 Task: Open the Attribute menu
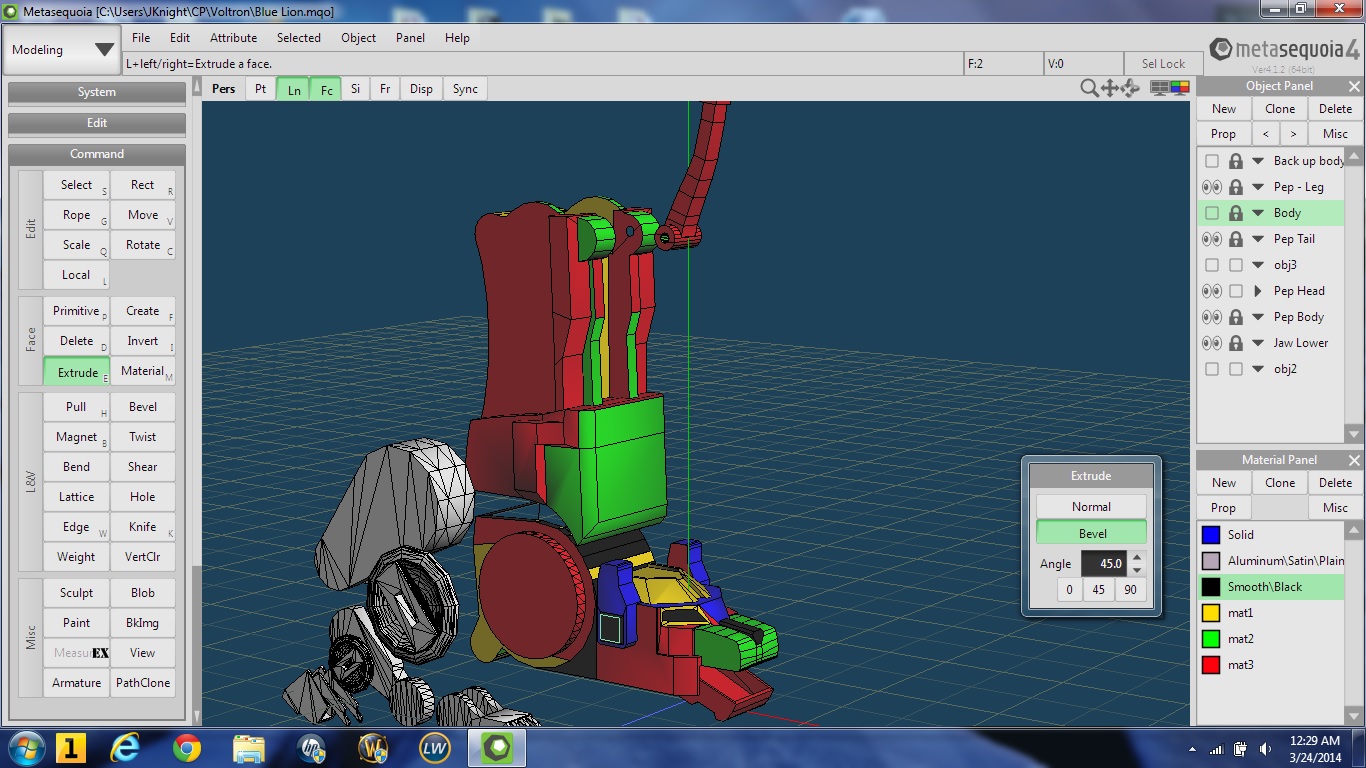(x=234, y=38)
